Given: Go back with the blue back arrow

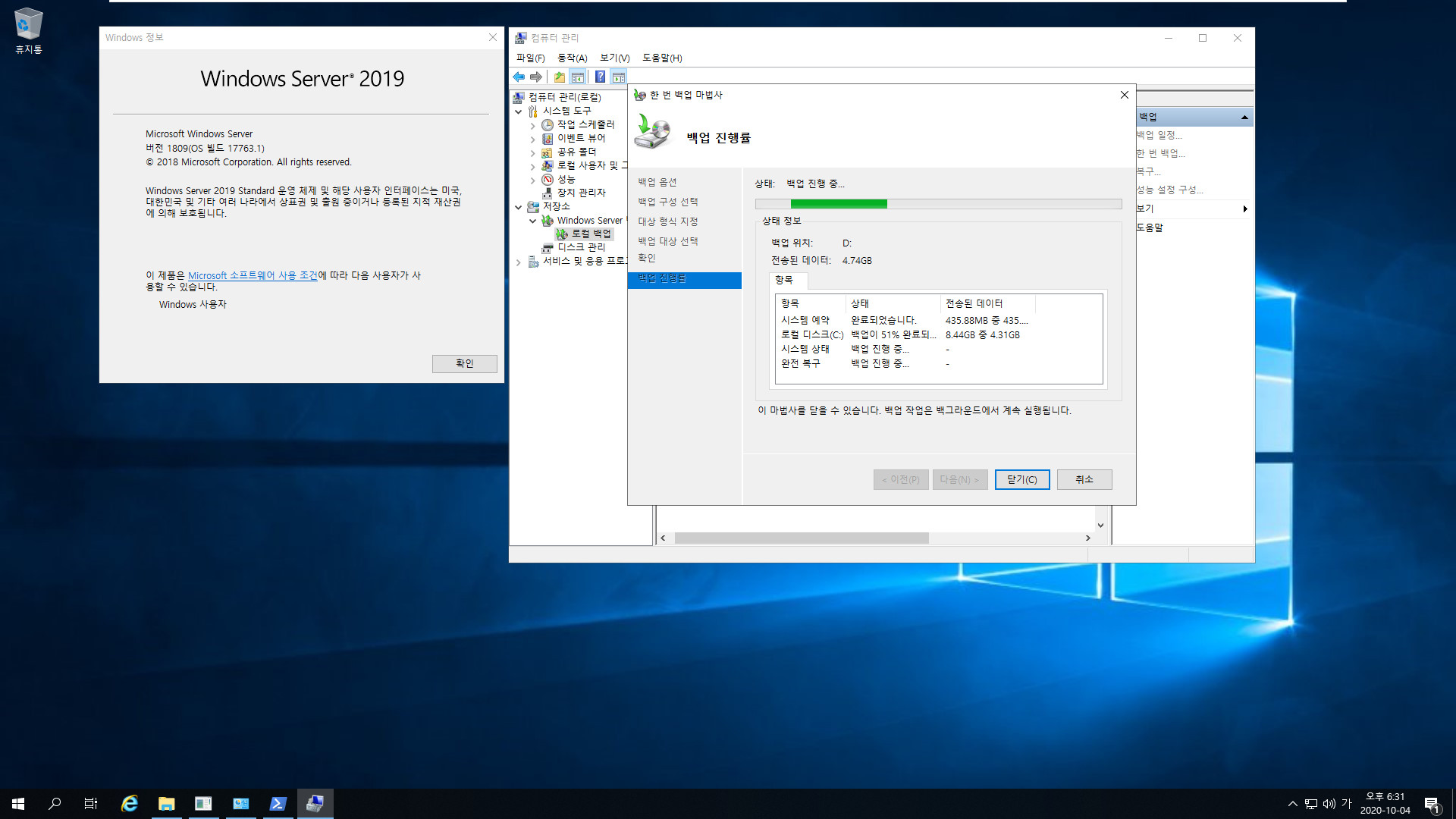Looking at the screenshot, I should click(519, 77).
